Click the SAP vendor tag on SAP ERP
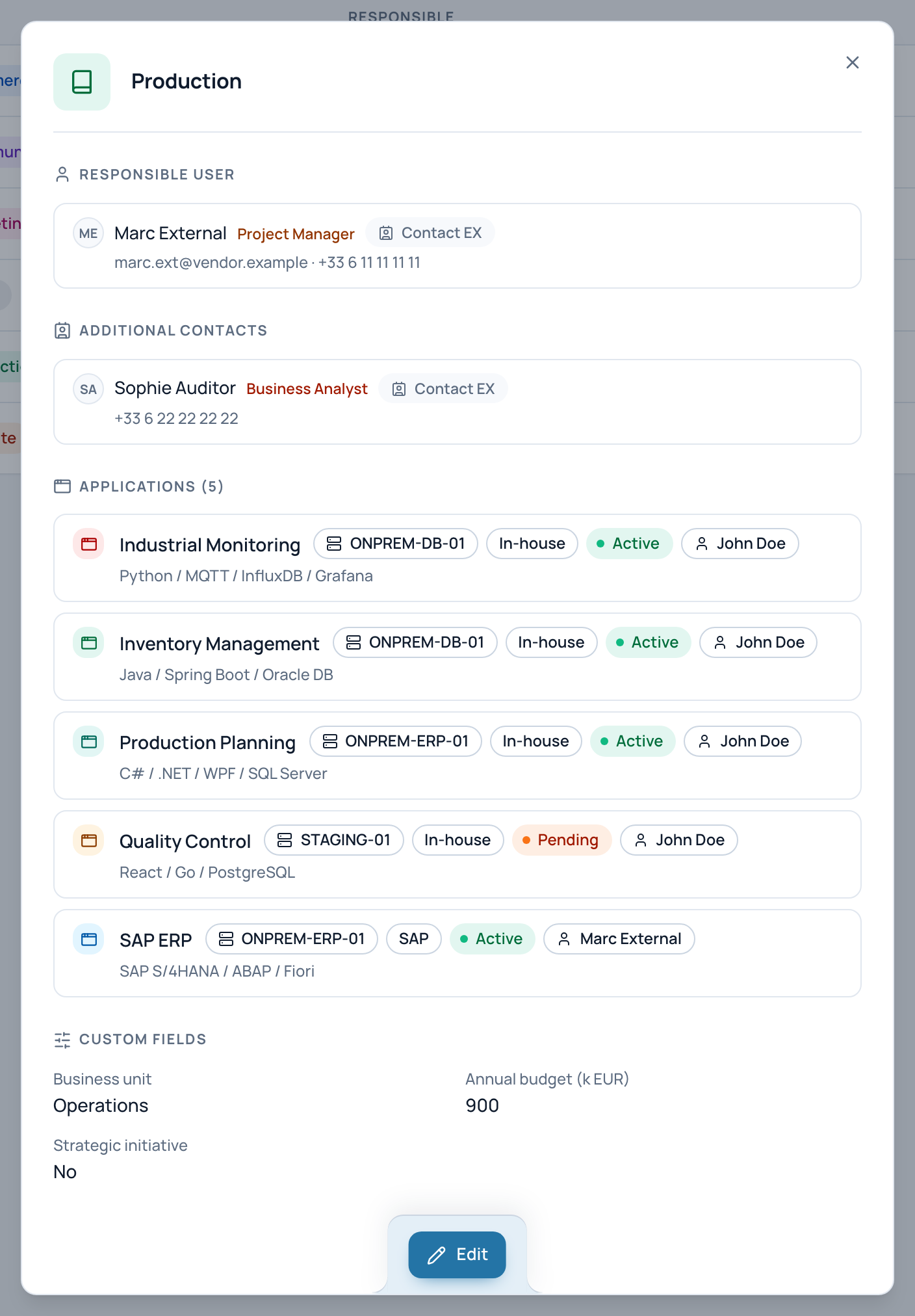The image size is (915, 1316). click(x=414, y=939)
